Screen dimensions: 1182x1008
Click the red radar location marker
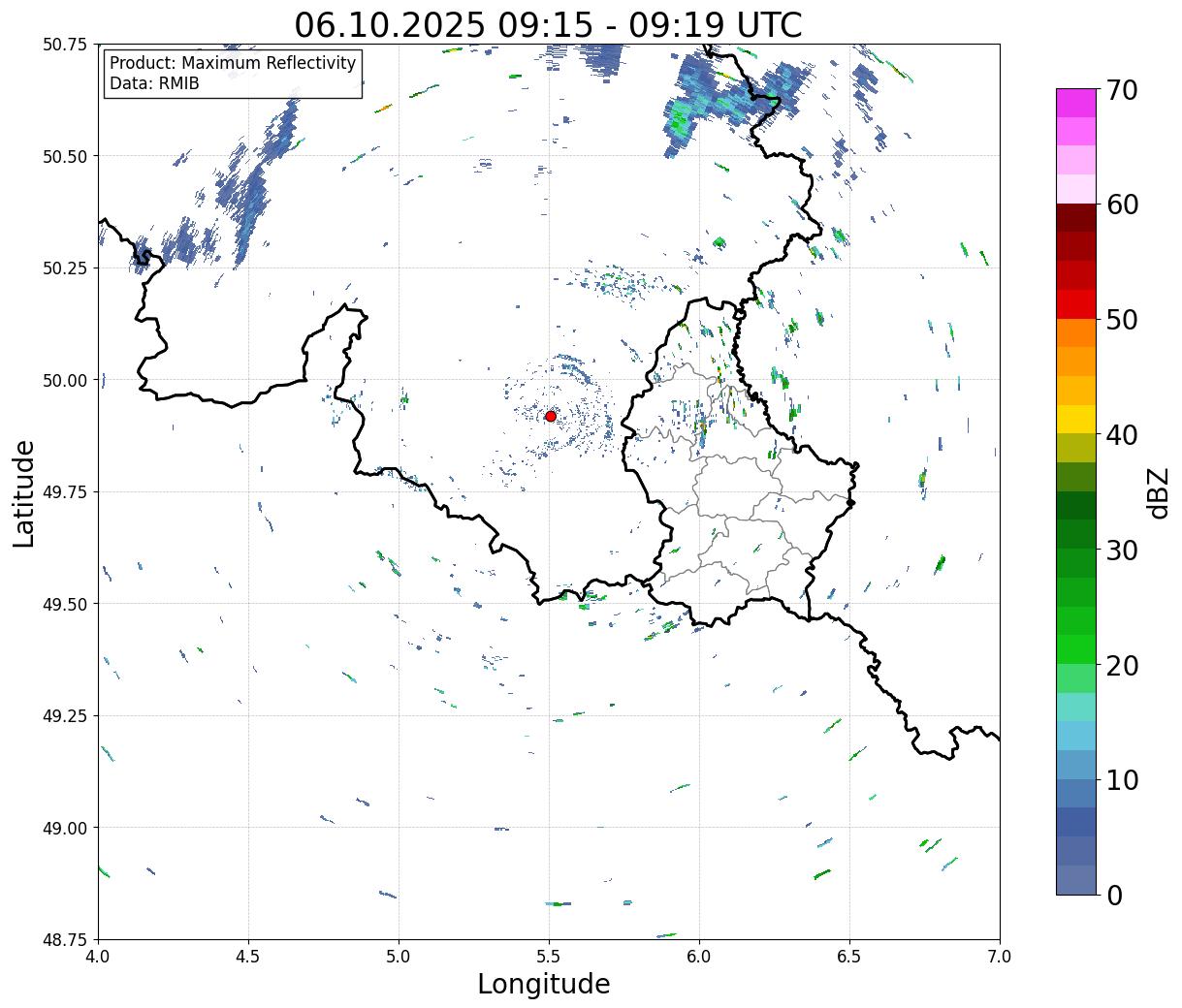[x=550, y=416]
